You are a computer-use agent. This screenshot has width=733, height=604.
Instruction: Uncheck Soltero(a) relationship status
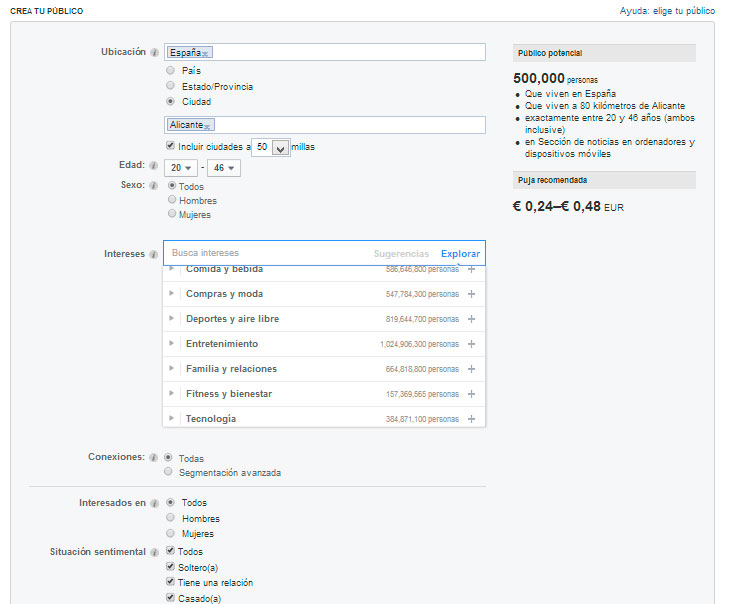pyautogui.click(x=171, y=567)
